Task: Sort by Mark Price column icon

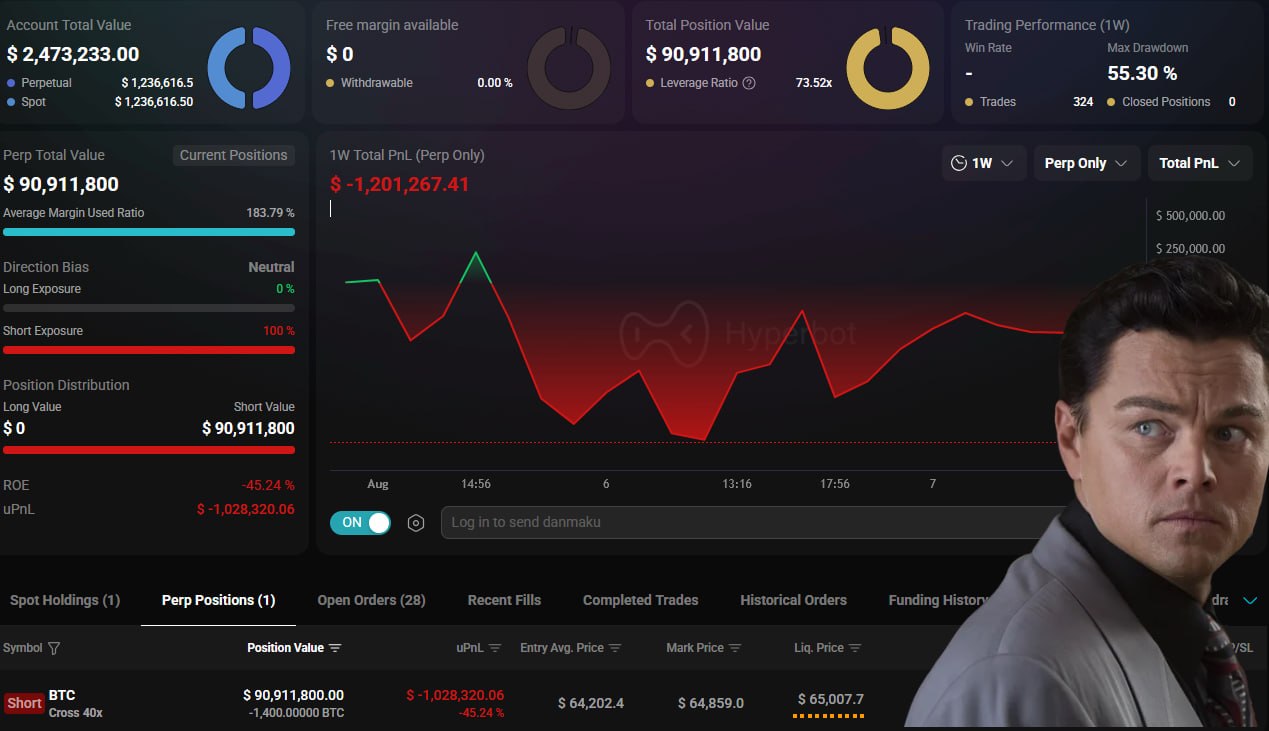Action: 735,648
